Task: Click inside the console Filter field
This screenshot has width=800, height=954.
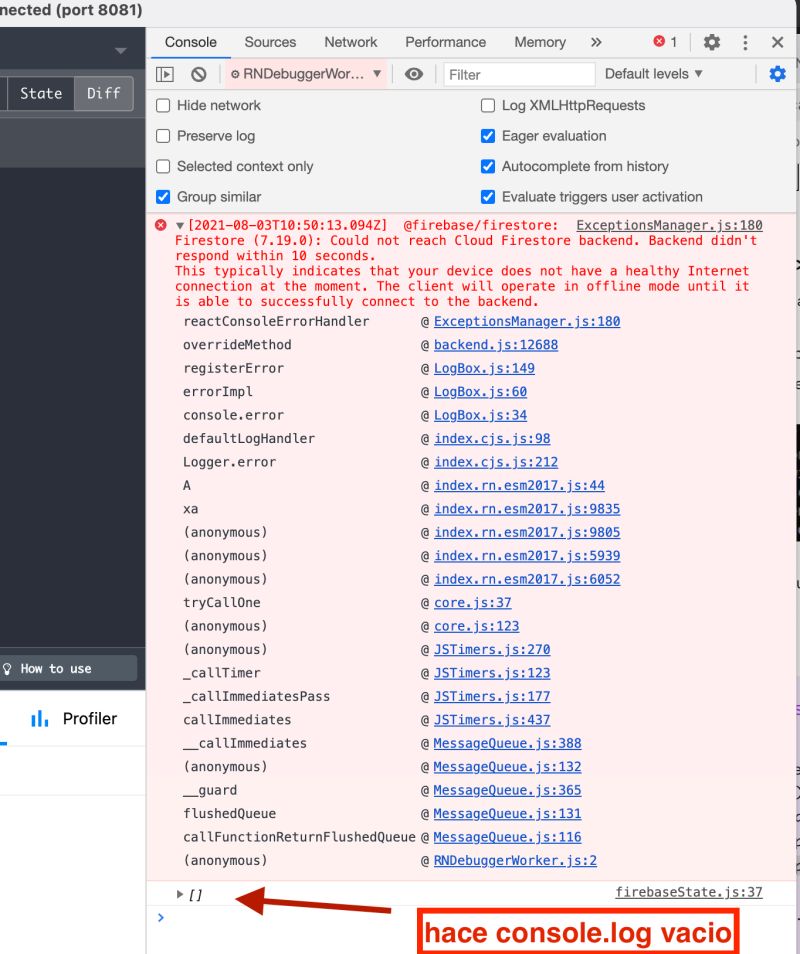Action: pyautogui.click(x=519, y=73)
